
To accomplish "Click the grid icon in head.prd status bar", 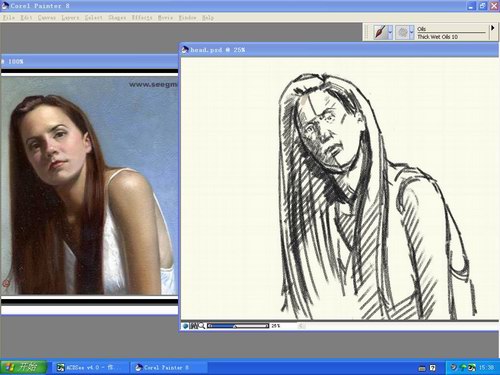I will pyautogui.click(x=193, y=326).
